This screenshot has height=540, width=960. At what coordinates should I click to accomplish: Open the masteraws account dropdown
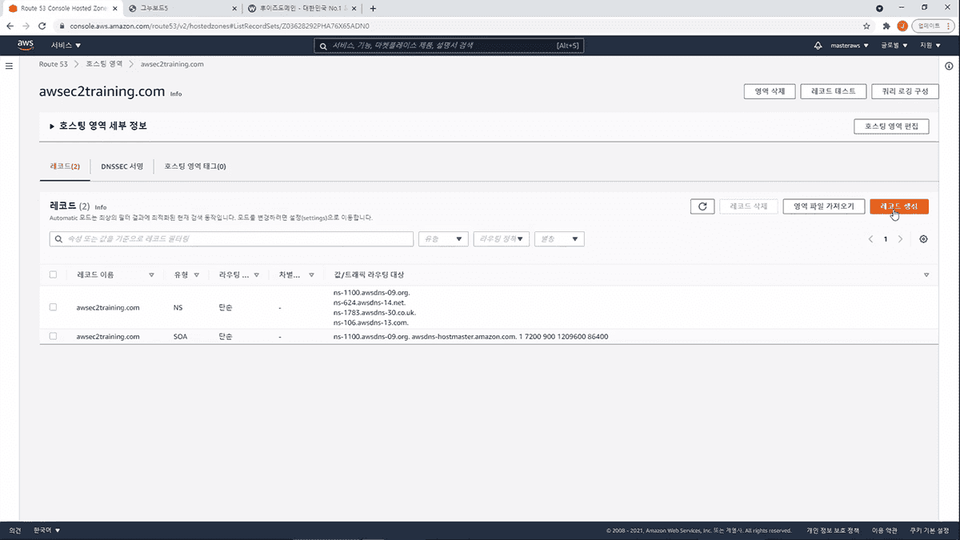849,45
